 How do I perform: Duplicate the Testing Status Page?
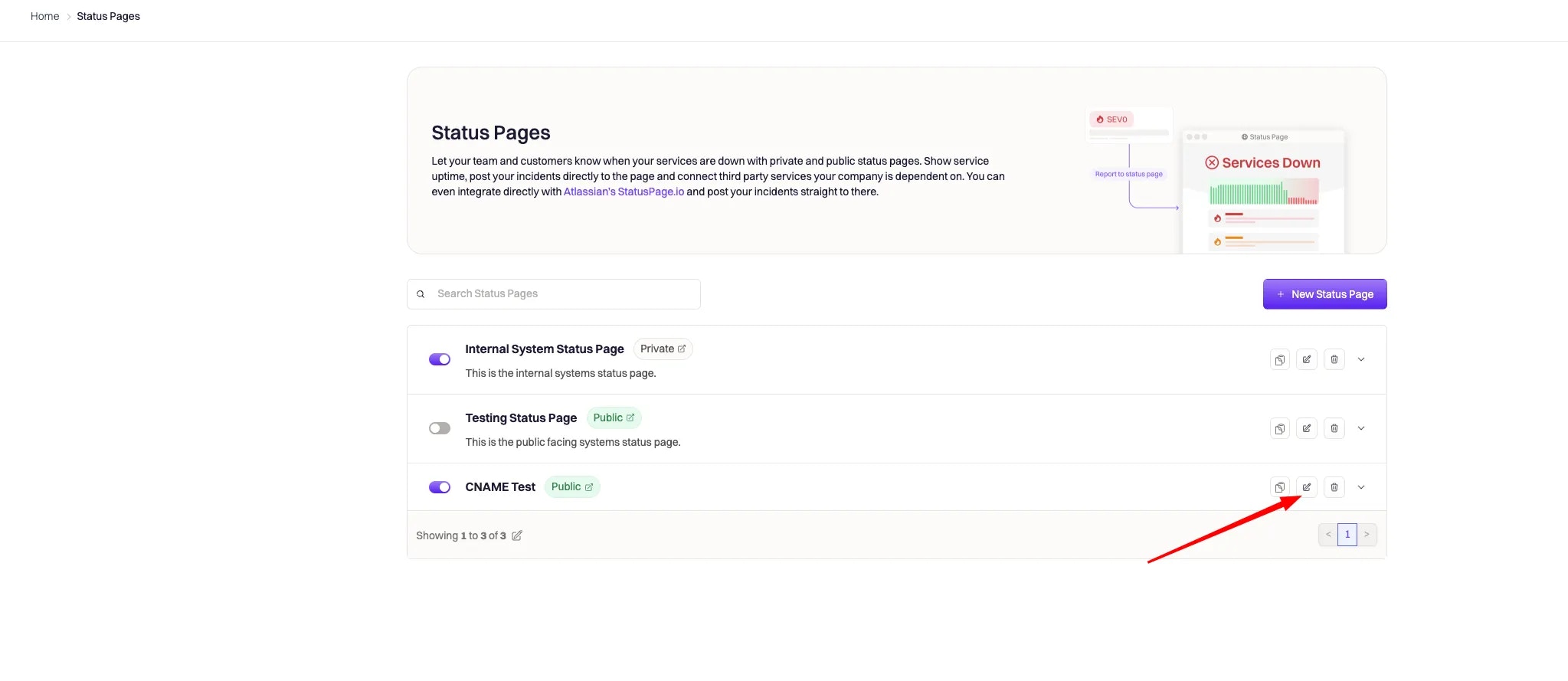click(1280, 428)
